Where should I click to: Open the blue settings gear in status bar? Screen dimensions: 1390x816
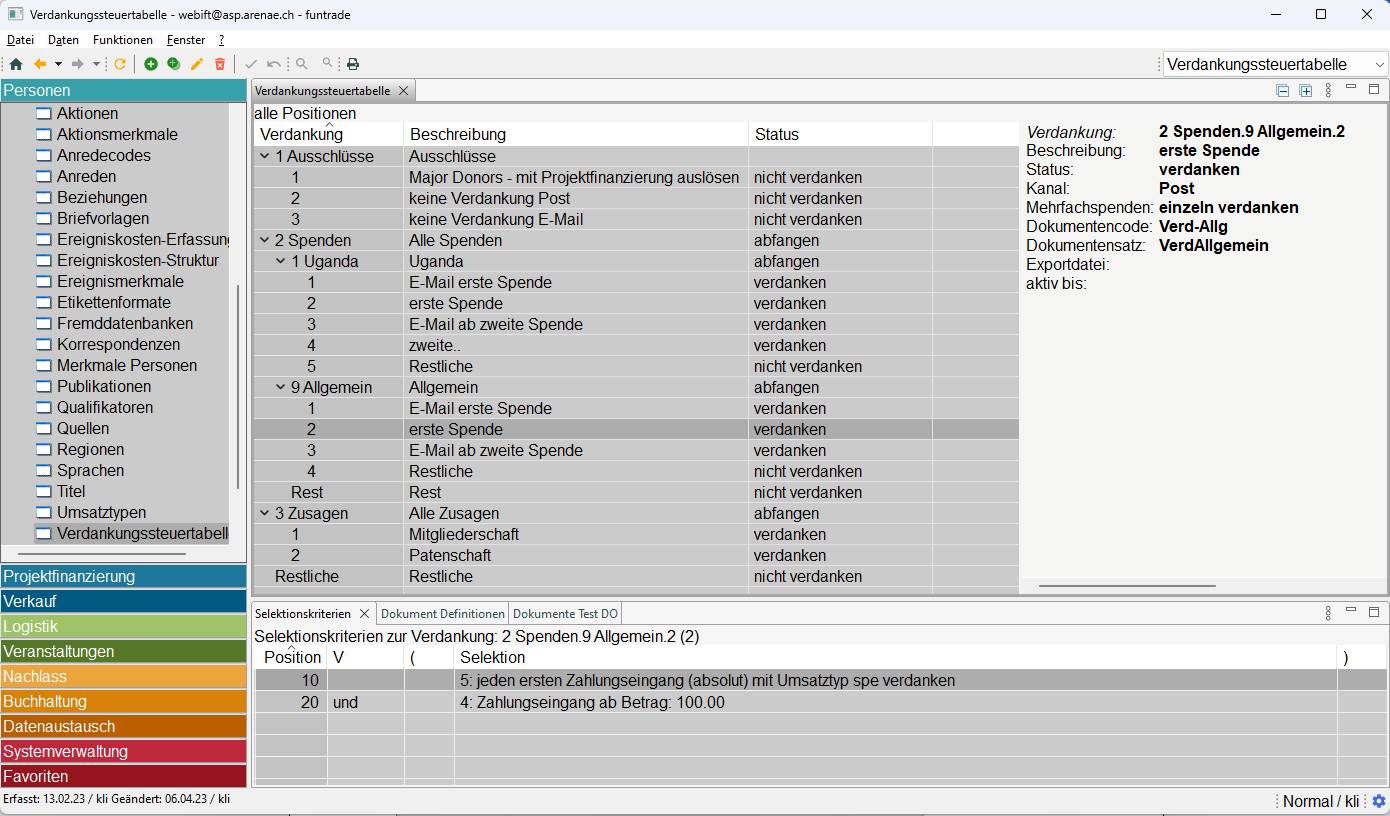(x=1379, y=801)
